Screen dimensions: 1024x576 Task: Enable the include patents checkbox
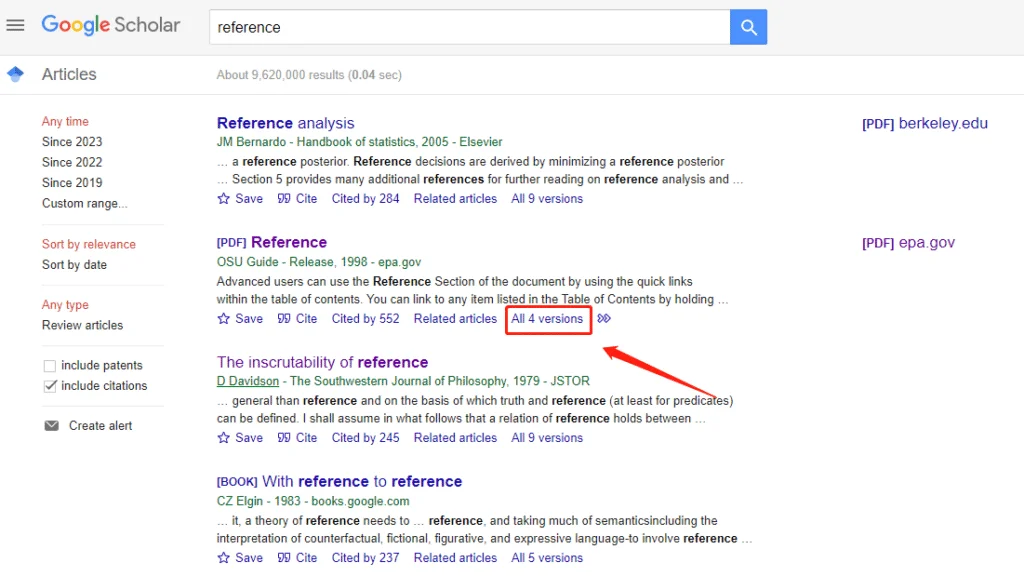point(50,366)
